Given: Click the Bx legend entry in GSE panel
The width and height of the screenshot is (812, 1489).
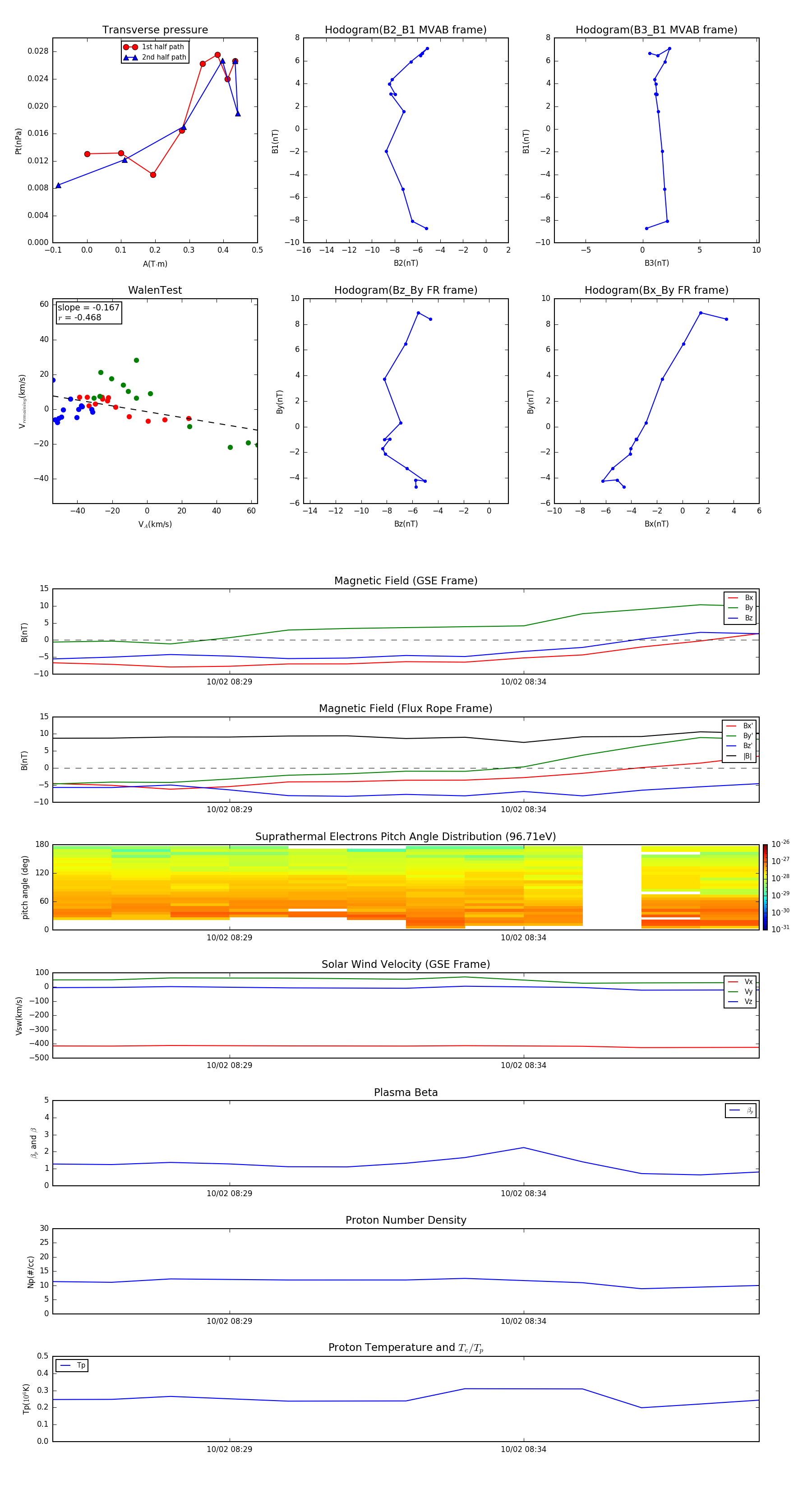Looking at the screenshot, I should pyautogui.click(x=740, y=598).
